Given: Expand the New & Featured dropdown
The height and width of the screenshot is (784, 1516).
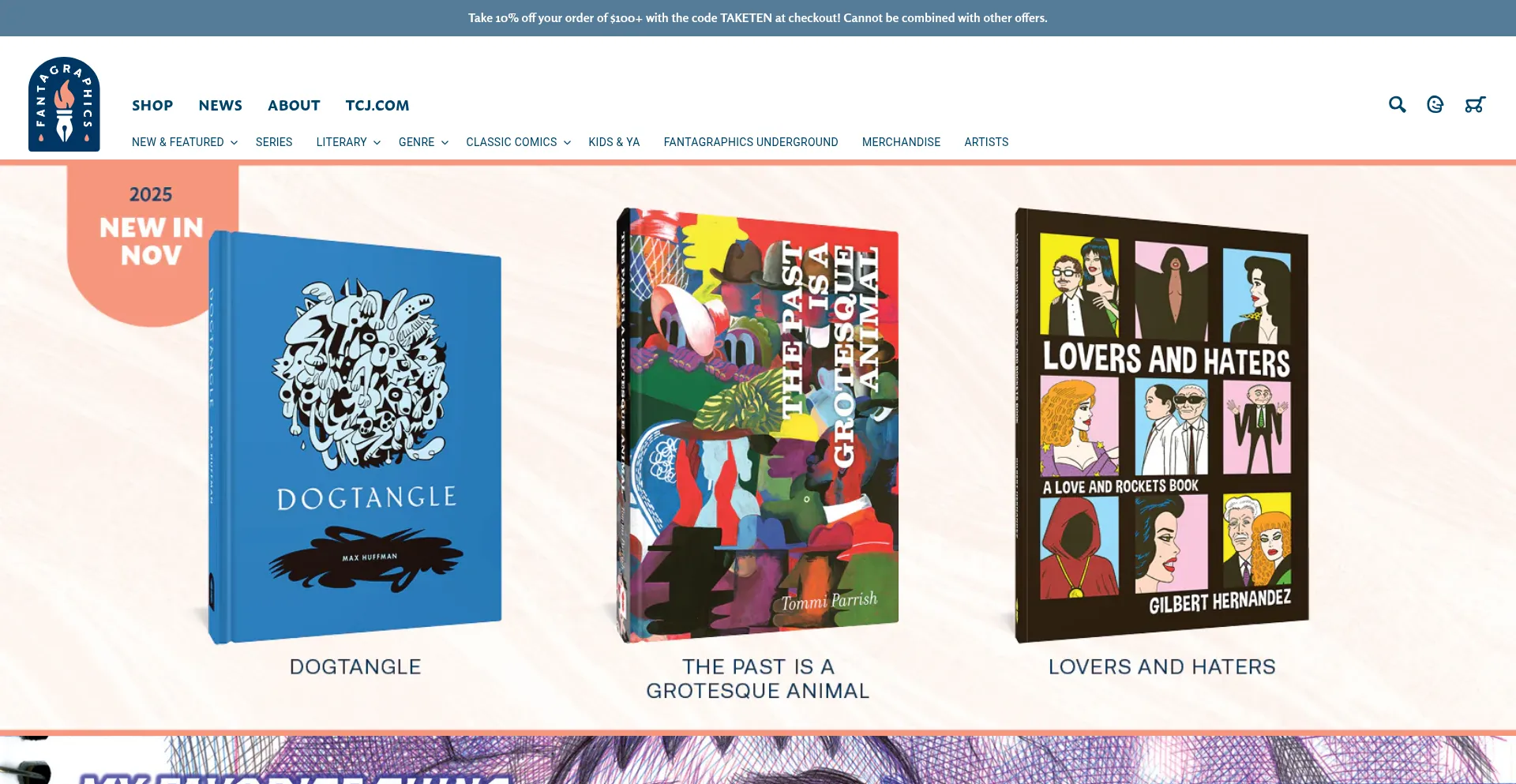Looking at the screenshot, I should click(185, 142).
